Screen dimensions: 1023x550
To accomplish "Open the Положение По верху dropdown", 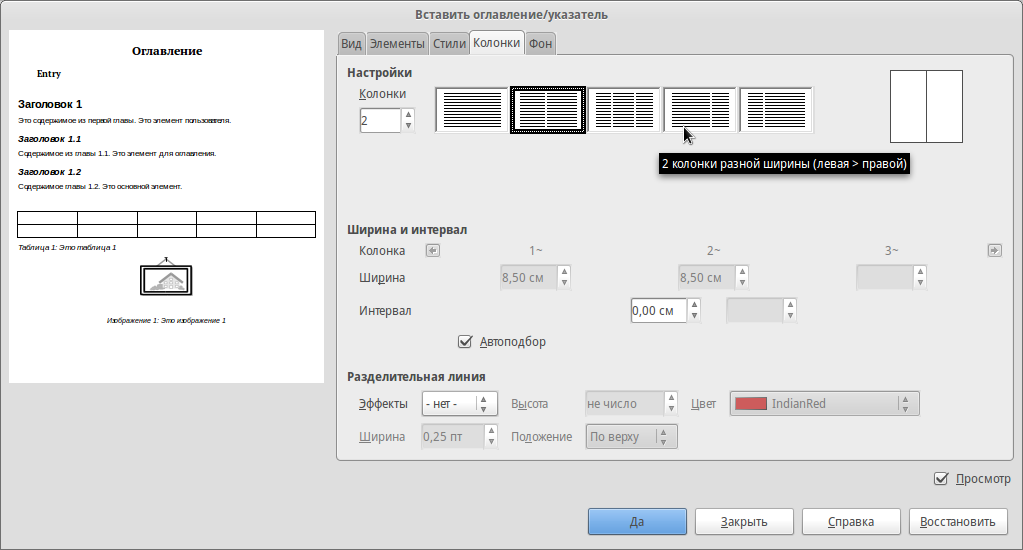I will (632, 437).
